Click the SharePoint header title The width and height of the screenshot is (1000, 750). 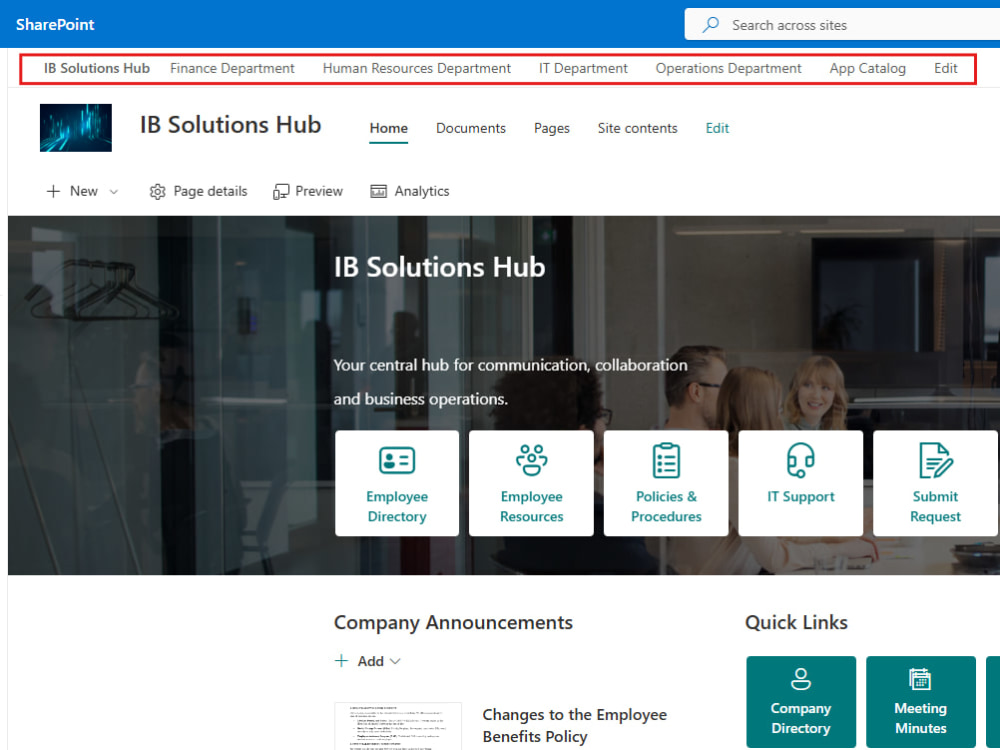click(55, 24)
